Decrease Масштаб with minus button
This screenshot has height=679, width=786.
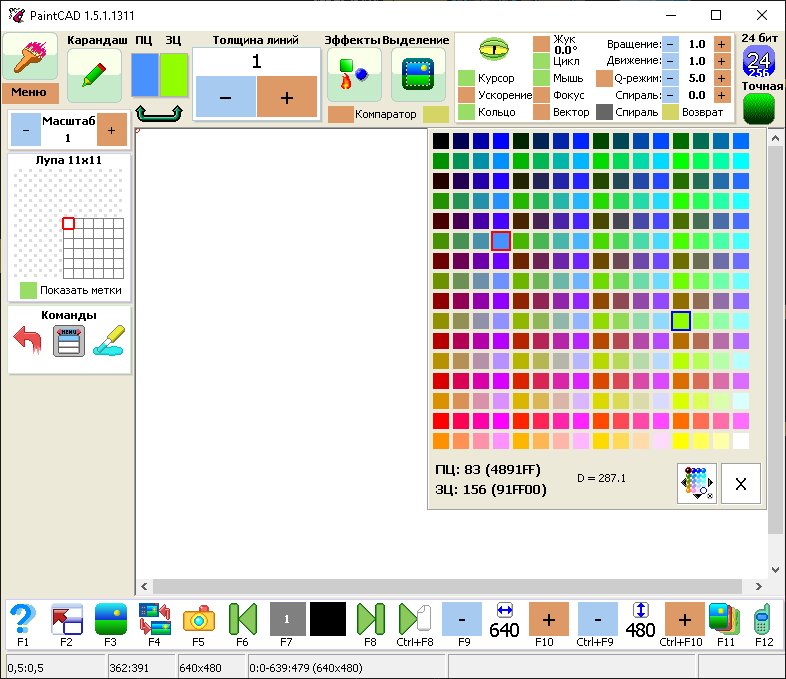tap(24, 129)
